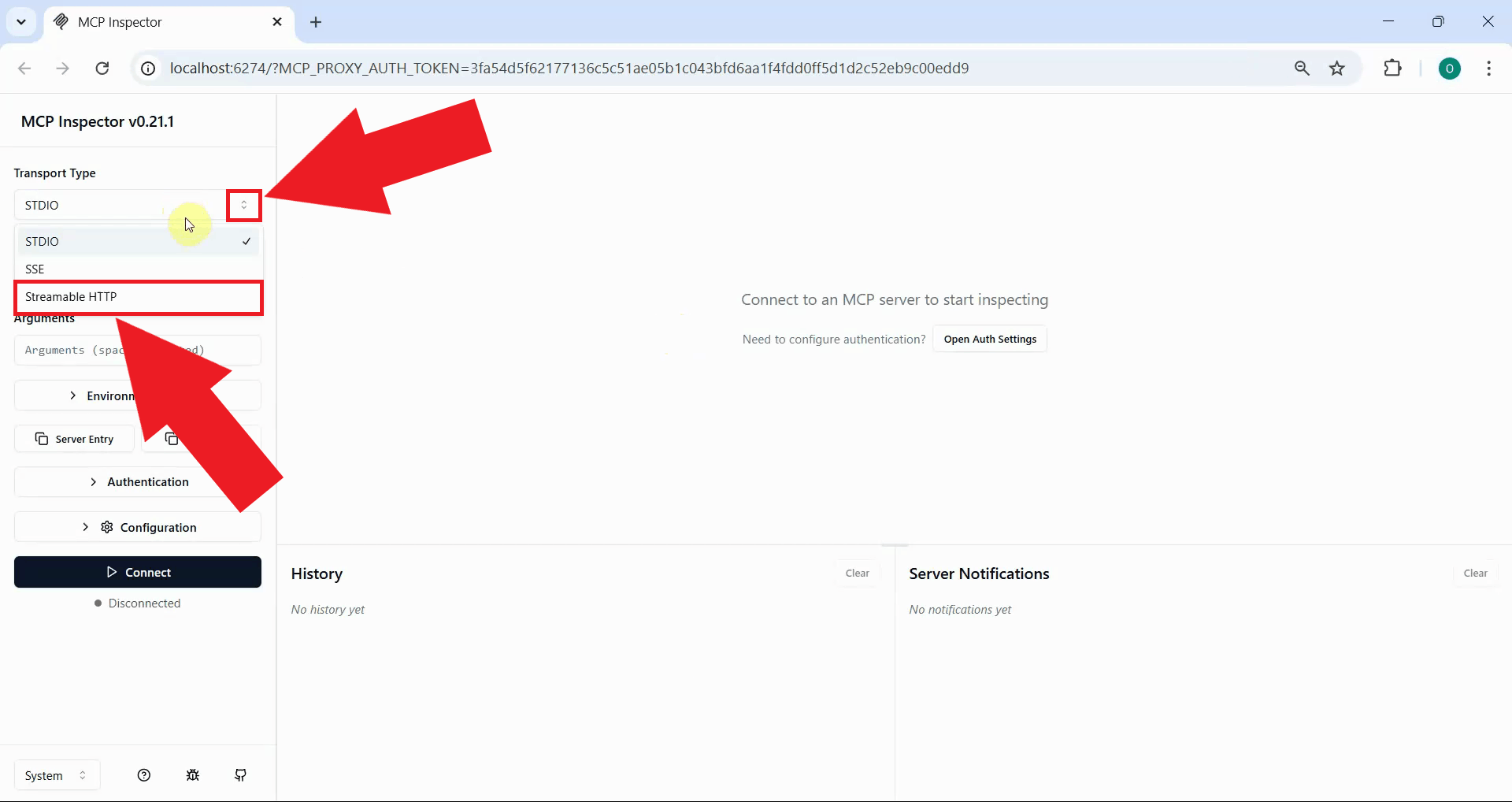Open the browser extensions puzzle icon
The height and width of the screenshot is (802, 1512).
[1393, 68]
